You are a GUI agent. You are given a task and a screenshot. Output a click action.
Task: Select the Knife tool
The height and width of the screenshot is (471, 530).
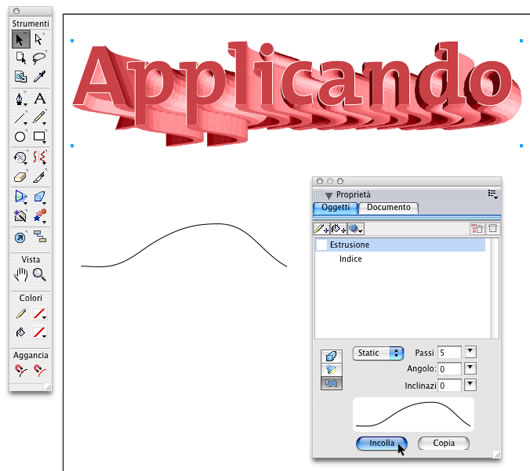40,177
